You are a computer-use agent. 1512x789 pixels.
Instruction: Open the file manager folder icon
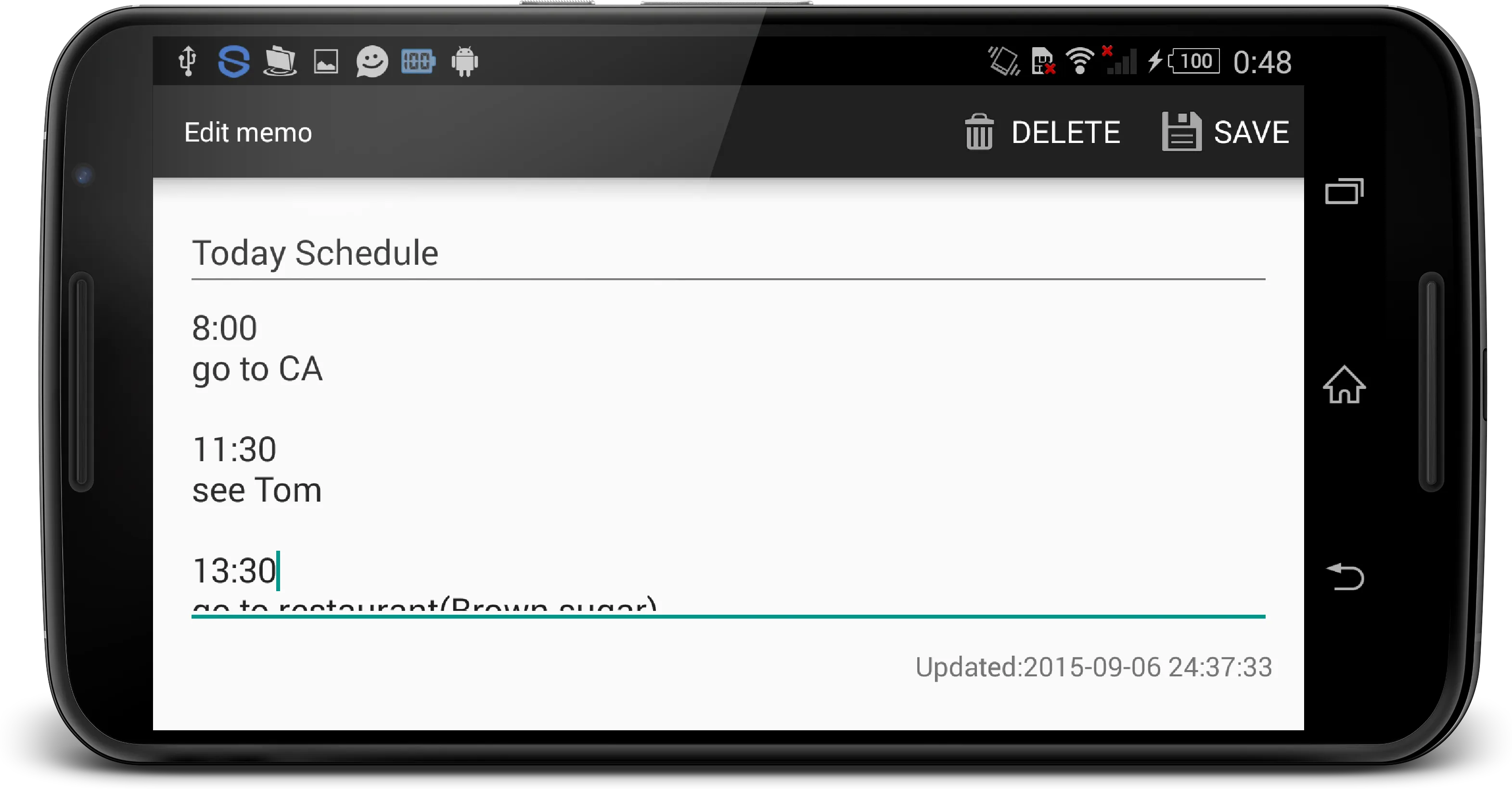280,62
